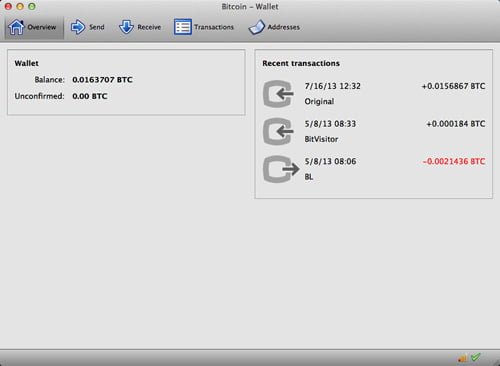The width and height of the screenshot is (500, 366).
Task: Click incoming icon for Original transaction
Action: (278, 94)
